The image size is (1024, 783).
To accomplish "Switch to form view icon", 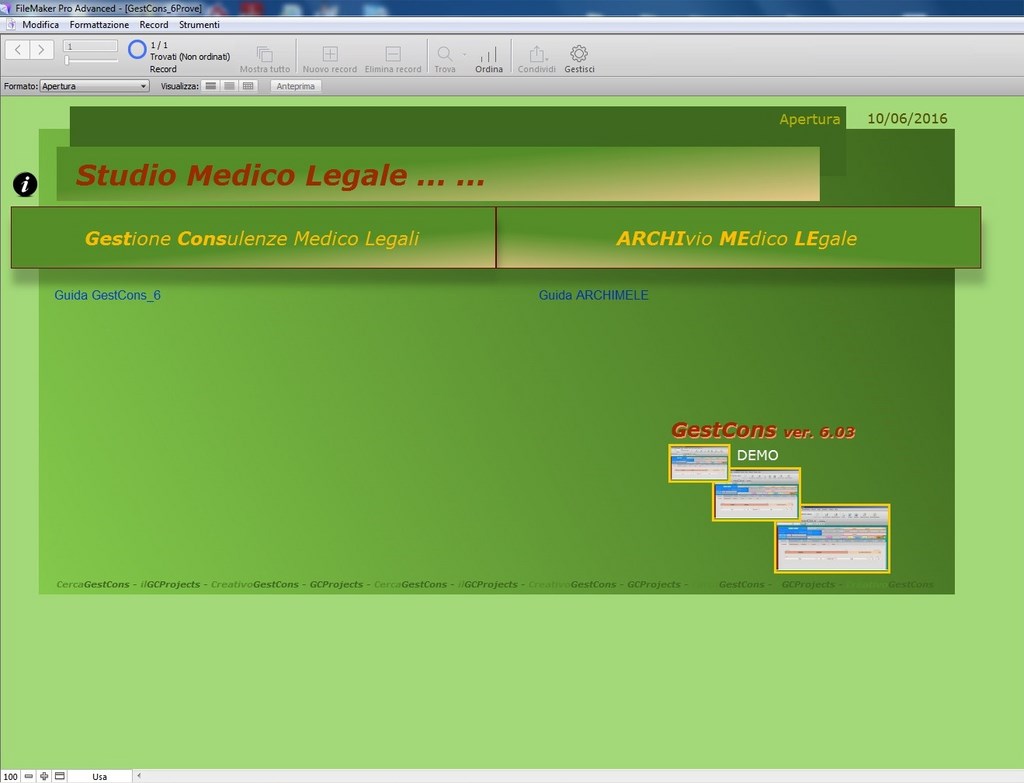I will (210, 86).
